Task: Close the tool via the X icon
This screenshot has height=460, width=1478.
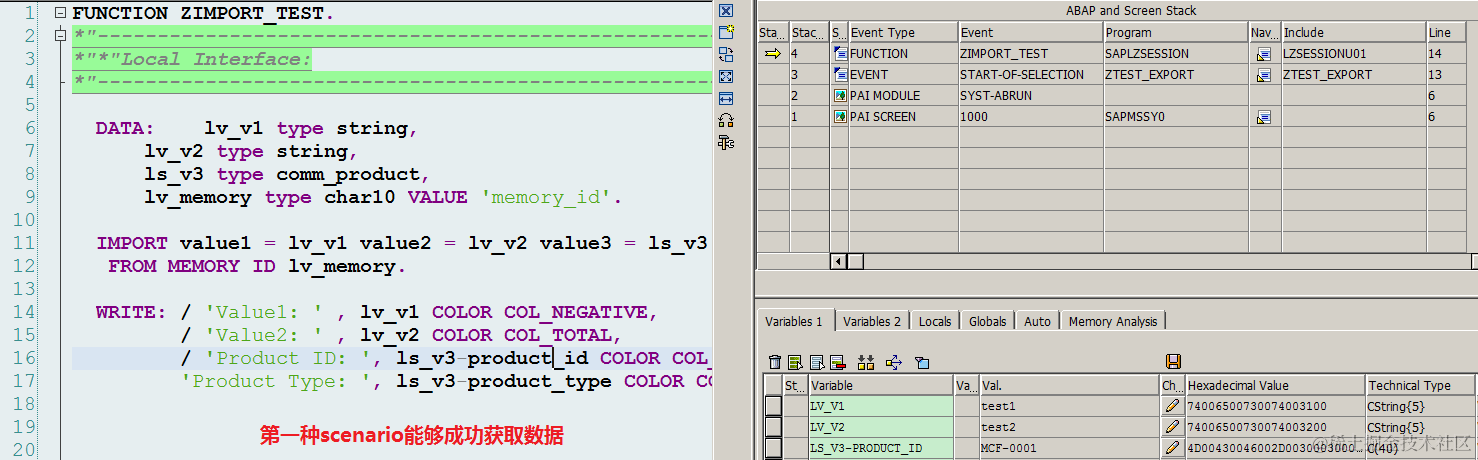Action: click(x=727, y=11)
